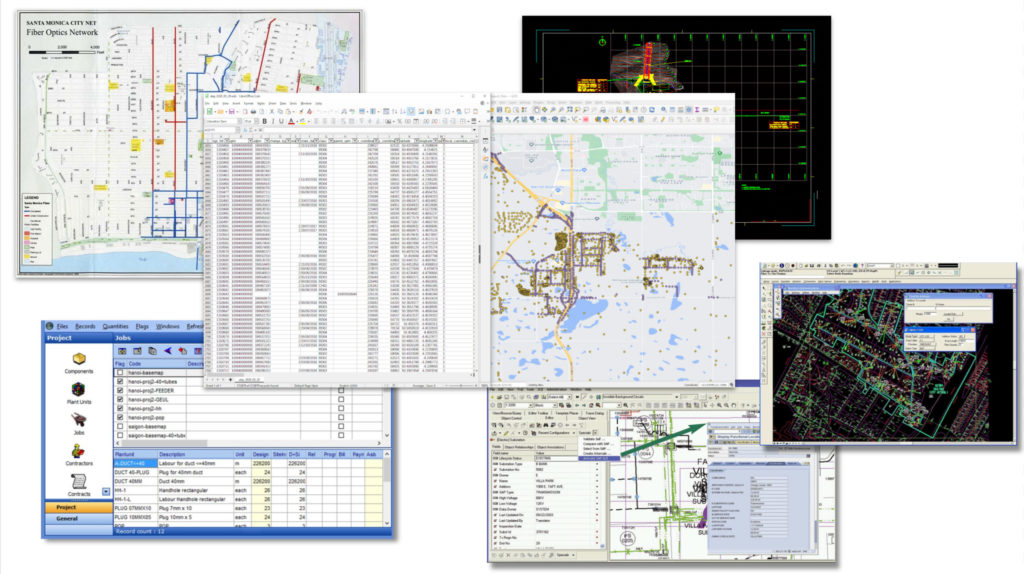
Task: Switch to the Object Relationships tab
Action: click(x=519, y=447)
